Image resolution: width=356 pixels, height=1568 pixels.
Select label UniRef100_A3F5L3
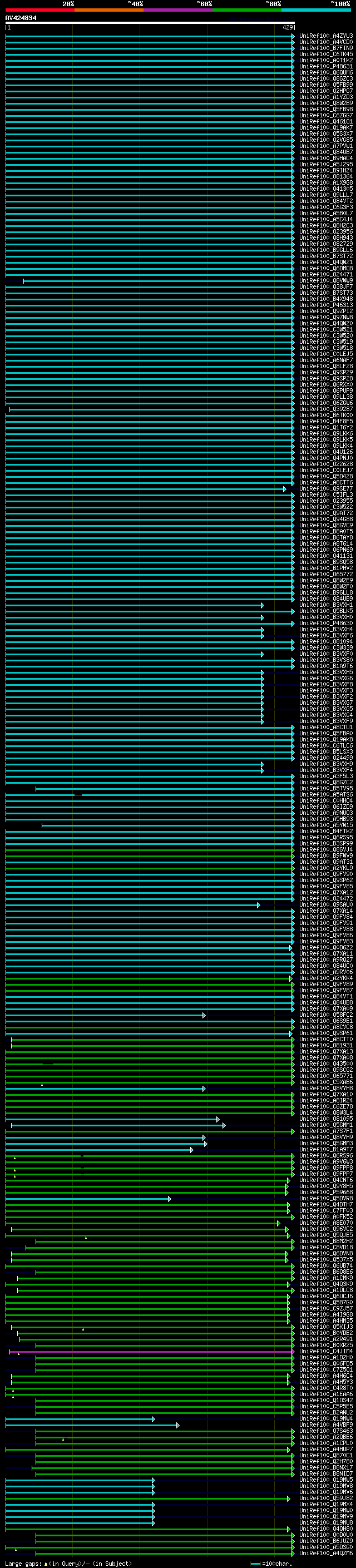point(326,776)
